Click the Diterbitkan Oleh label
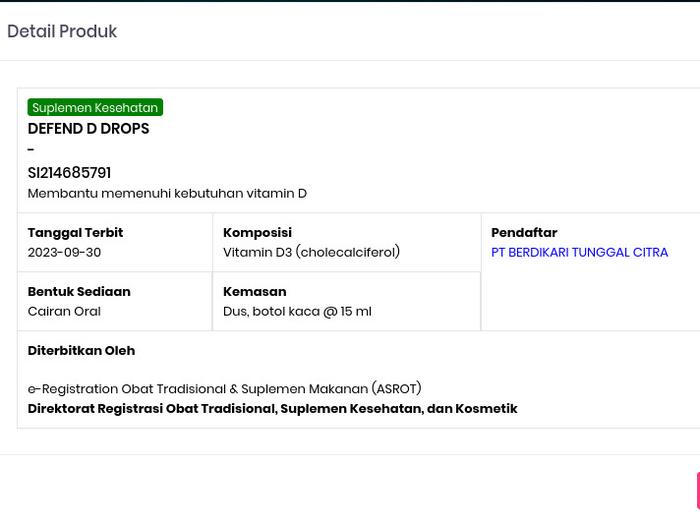Viewport: 700px width, 525px height. click(x=81, y=350)
